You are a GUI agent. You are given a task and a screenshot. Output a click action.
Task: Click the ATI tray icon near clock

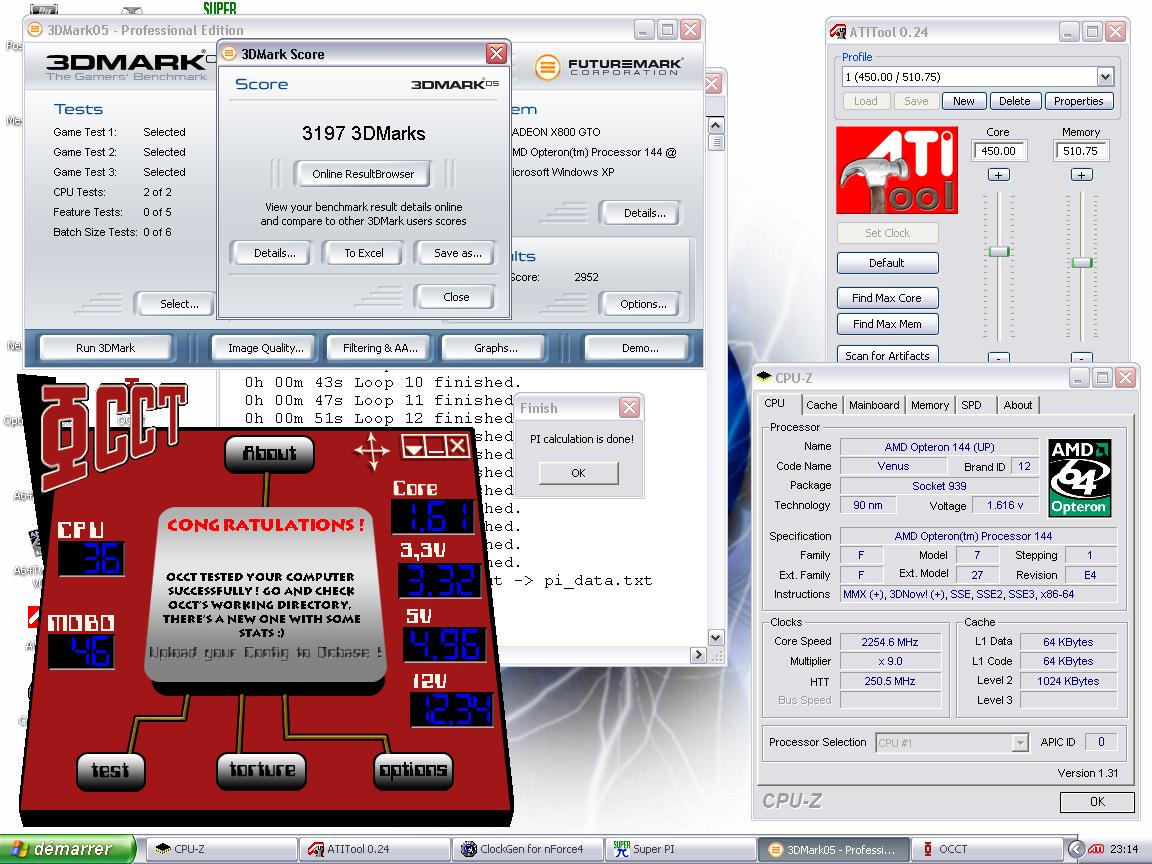point(1095,849)
